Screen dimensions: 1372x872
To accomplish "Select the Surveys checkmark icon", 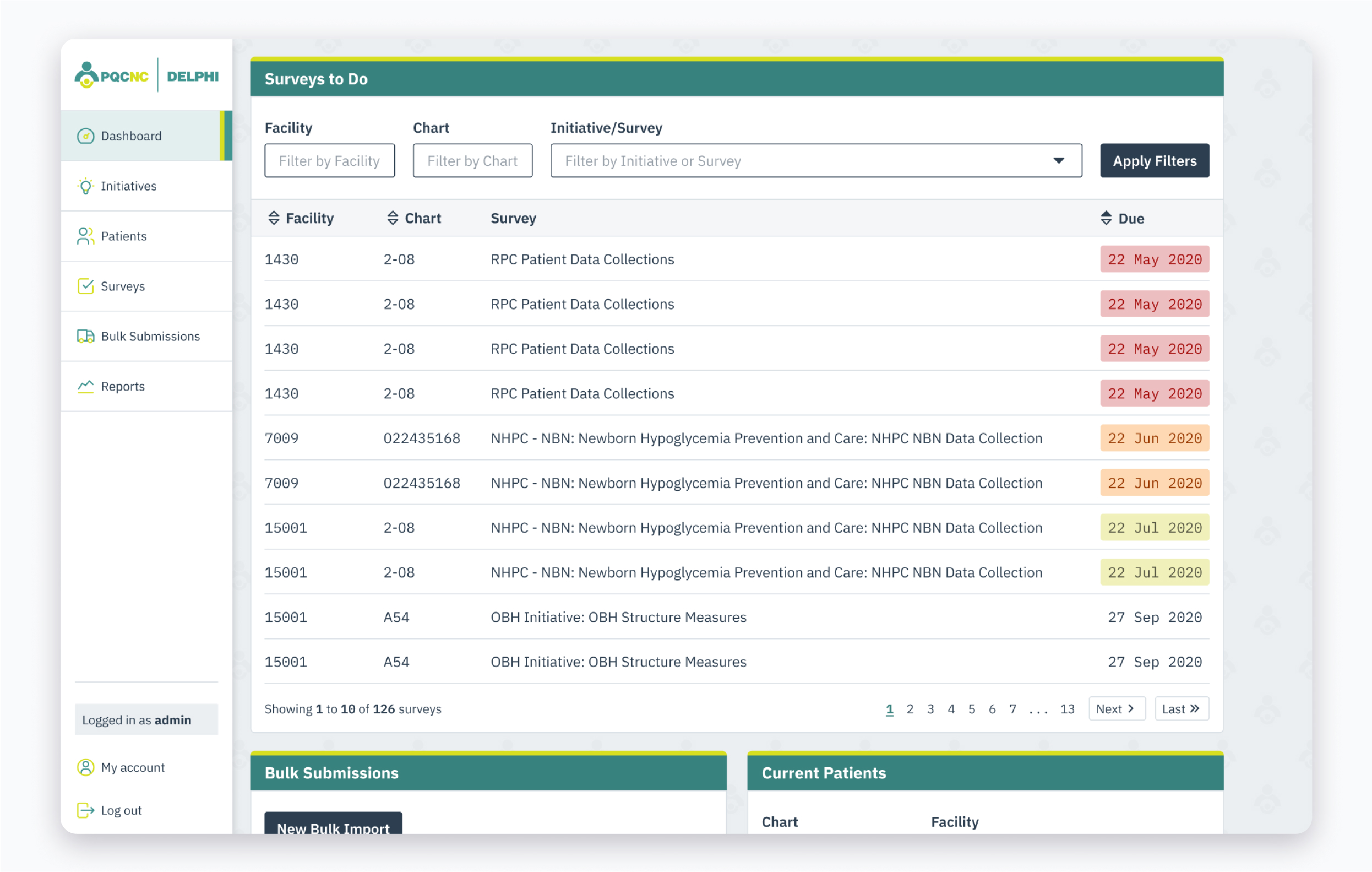I will point(85,286).
